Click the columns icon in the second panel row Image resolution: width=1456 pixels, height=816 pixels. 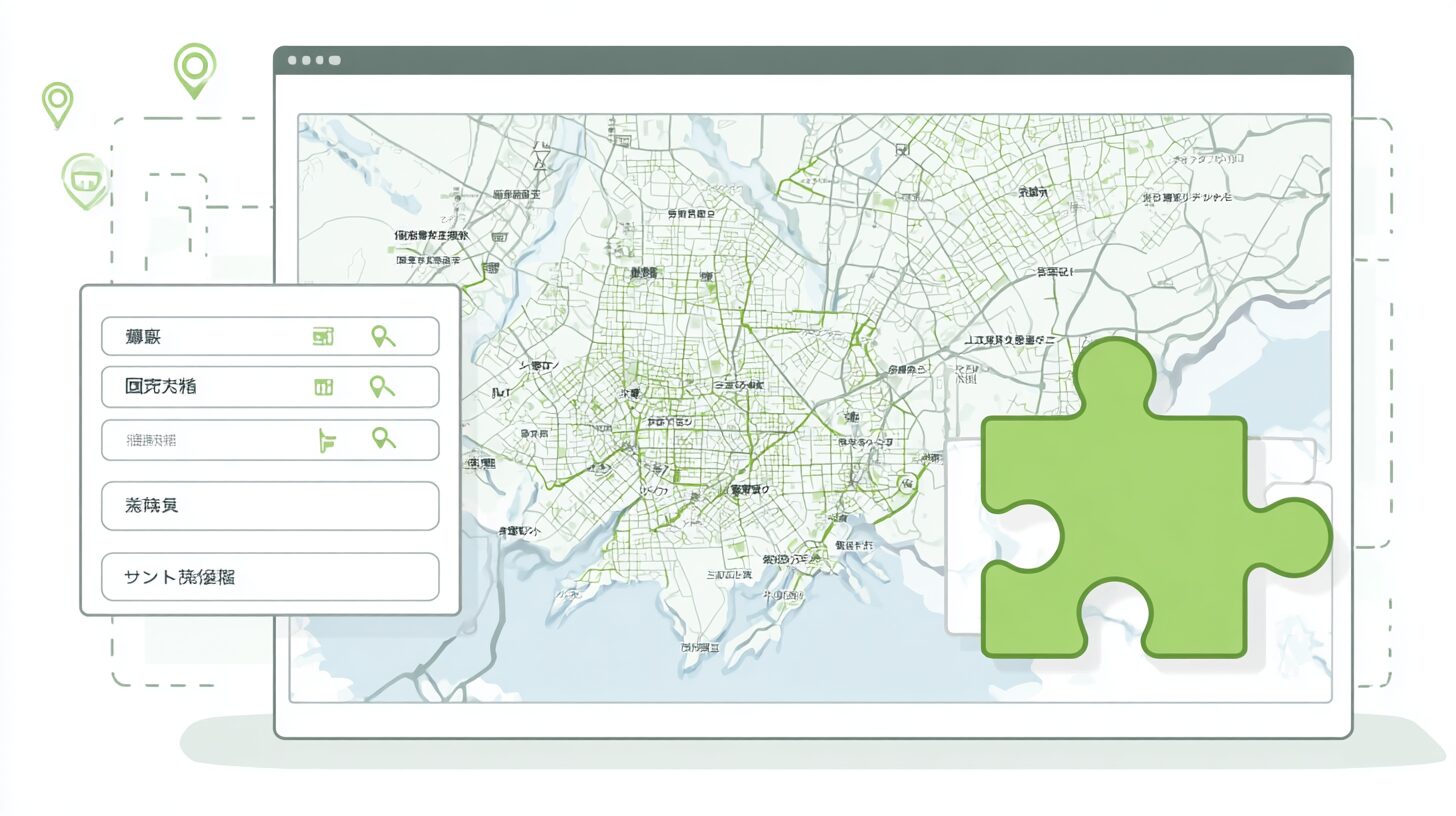323,387
